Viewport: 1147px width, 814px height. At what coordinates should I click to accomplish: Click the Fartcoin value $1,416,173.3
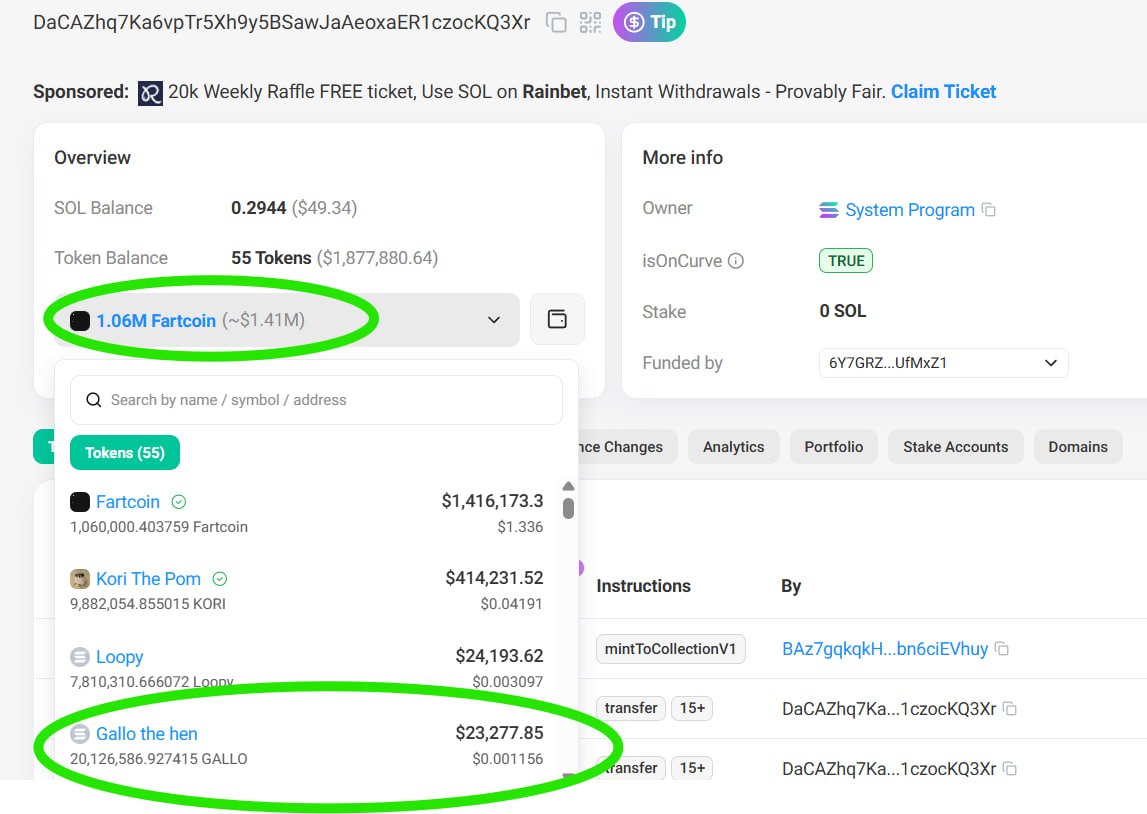coord(492,501)
